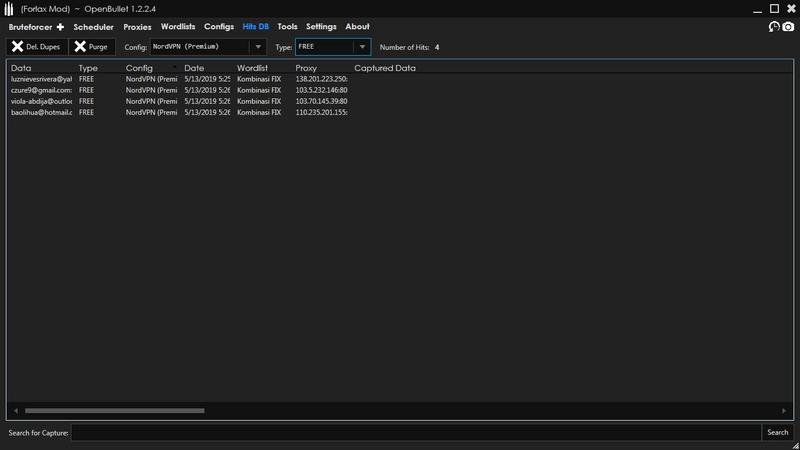Sort by the Wordlist column header

click(252, 68)
